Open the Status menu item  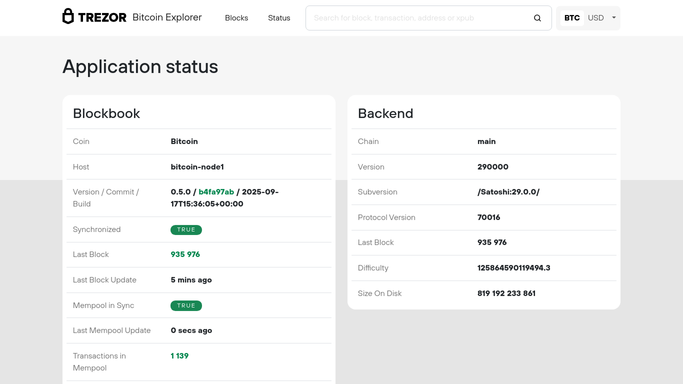point(279,18)
